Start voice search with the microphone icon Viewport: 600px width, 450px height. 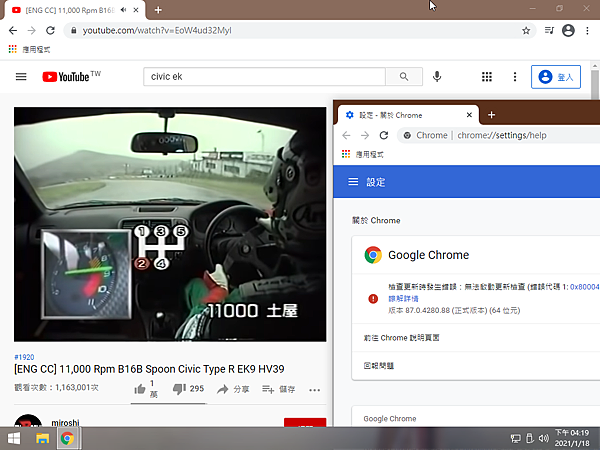pyautogui.click(x=437, y=77)
